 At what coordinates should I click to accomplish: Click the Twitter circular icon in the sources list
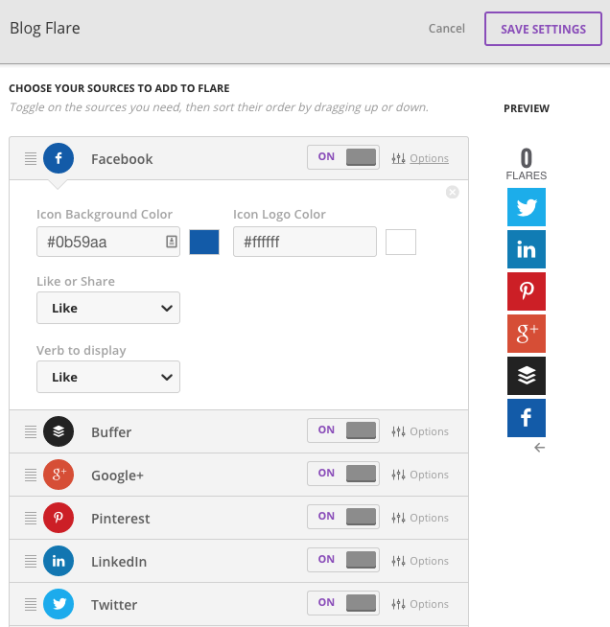pyautogui.click(x=58, y=604)
